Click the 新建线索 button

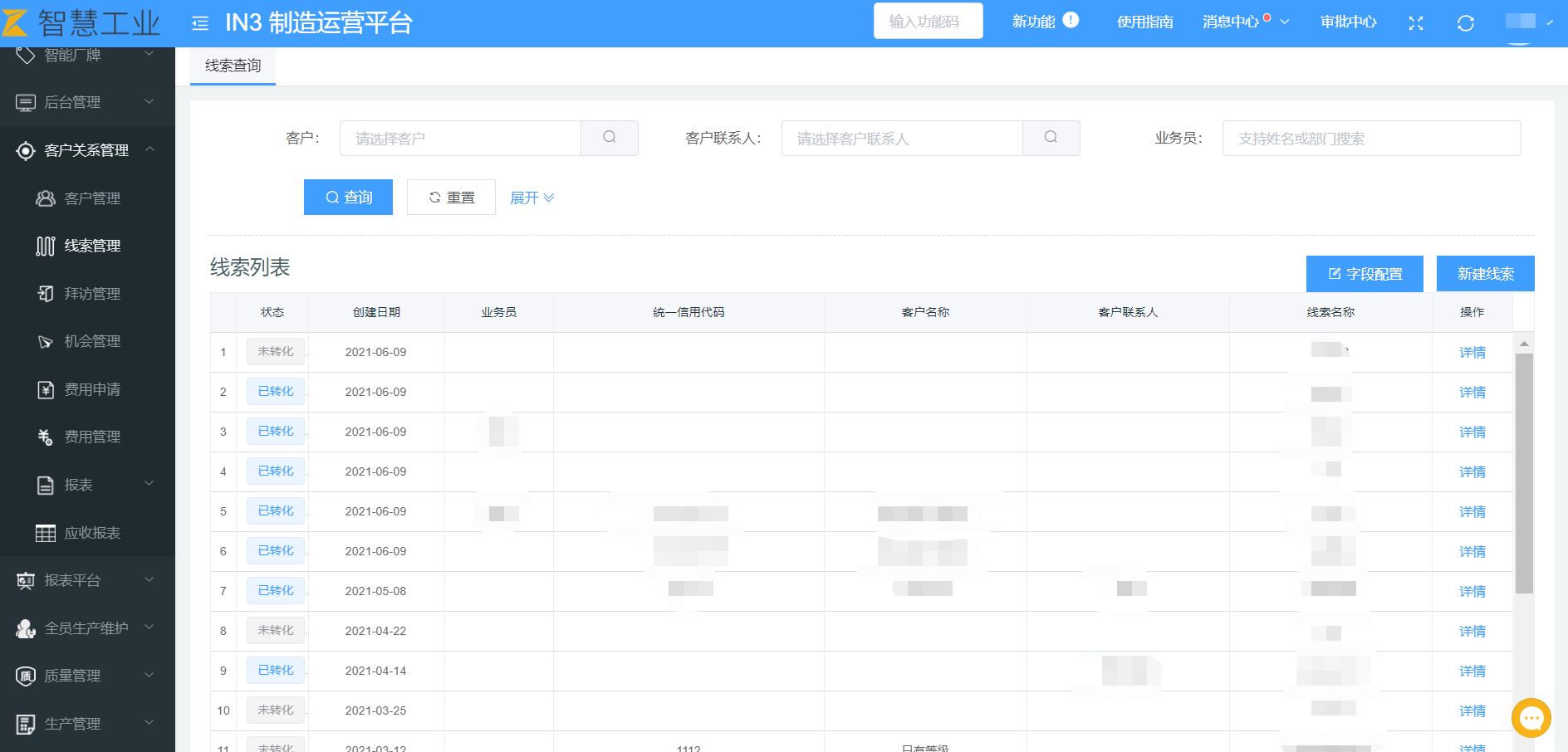click(1485, 274)
